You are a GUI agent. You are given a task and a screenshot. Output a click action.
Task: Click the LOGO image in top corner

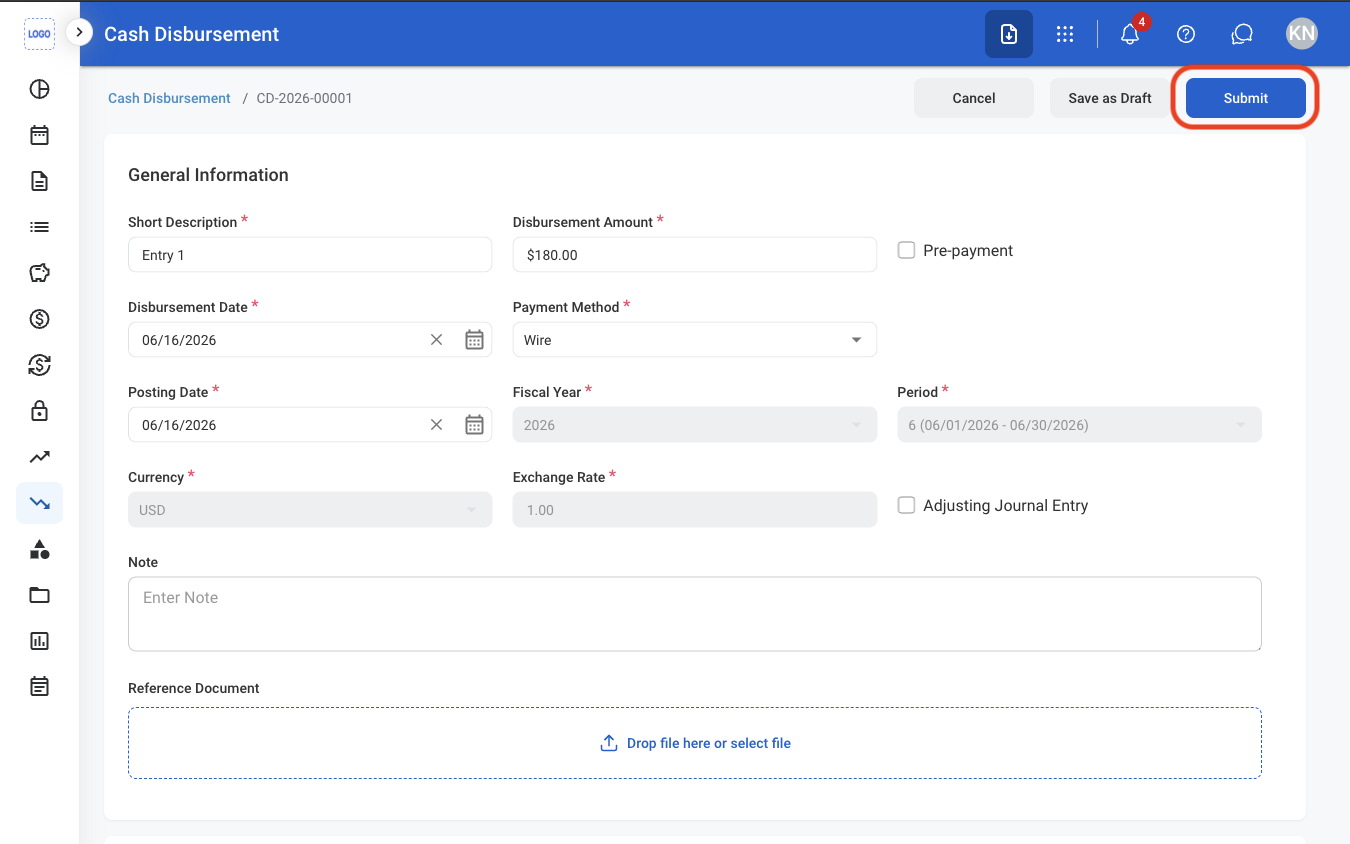coord(39,34)
